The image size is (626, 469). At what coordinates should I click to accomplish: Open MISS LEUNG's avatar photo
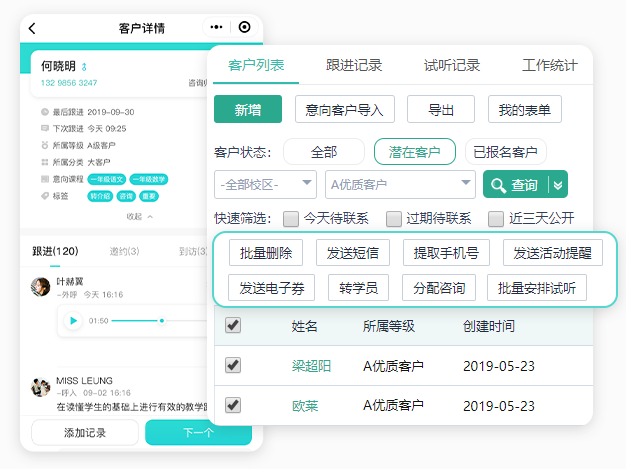coord(41,387)
